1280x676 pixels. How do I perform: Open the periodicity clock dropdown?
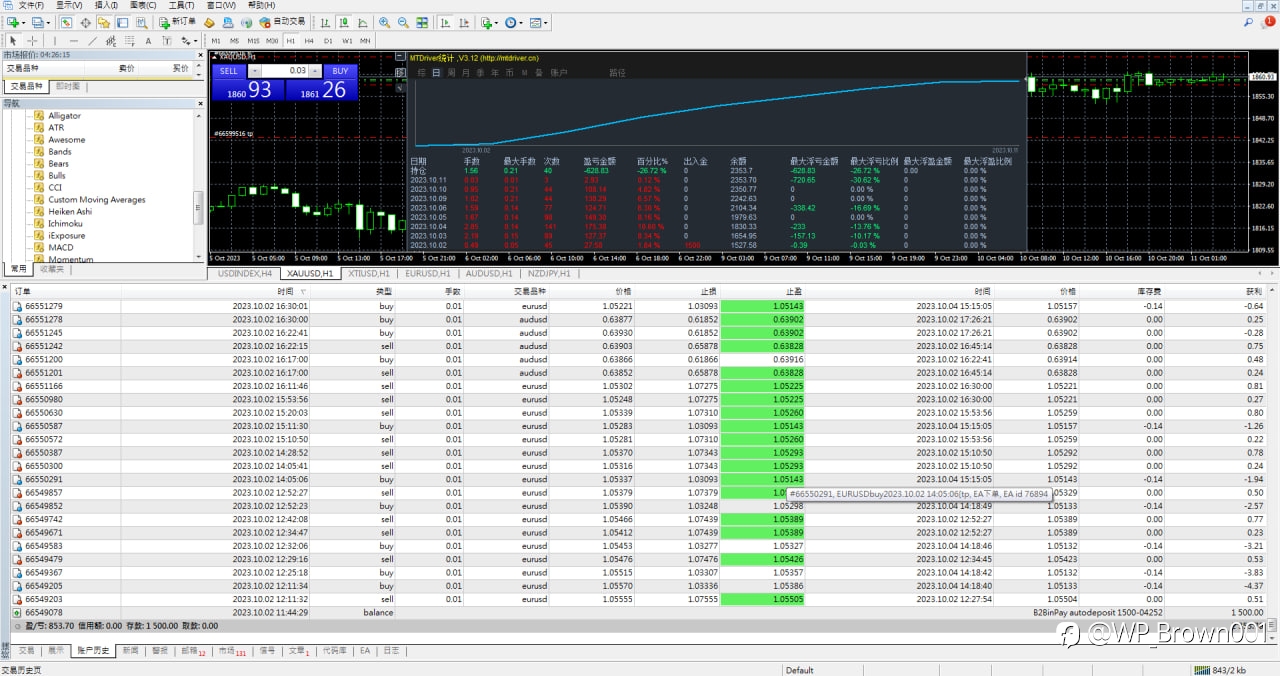click(x=514, y=22)
